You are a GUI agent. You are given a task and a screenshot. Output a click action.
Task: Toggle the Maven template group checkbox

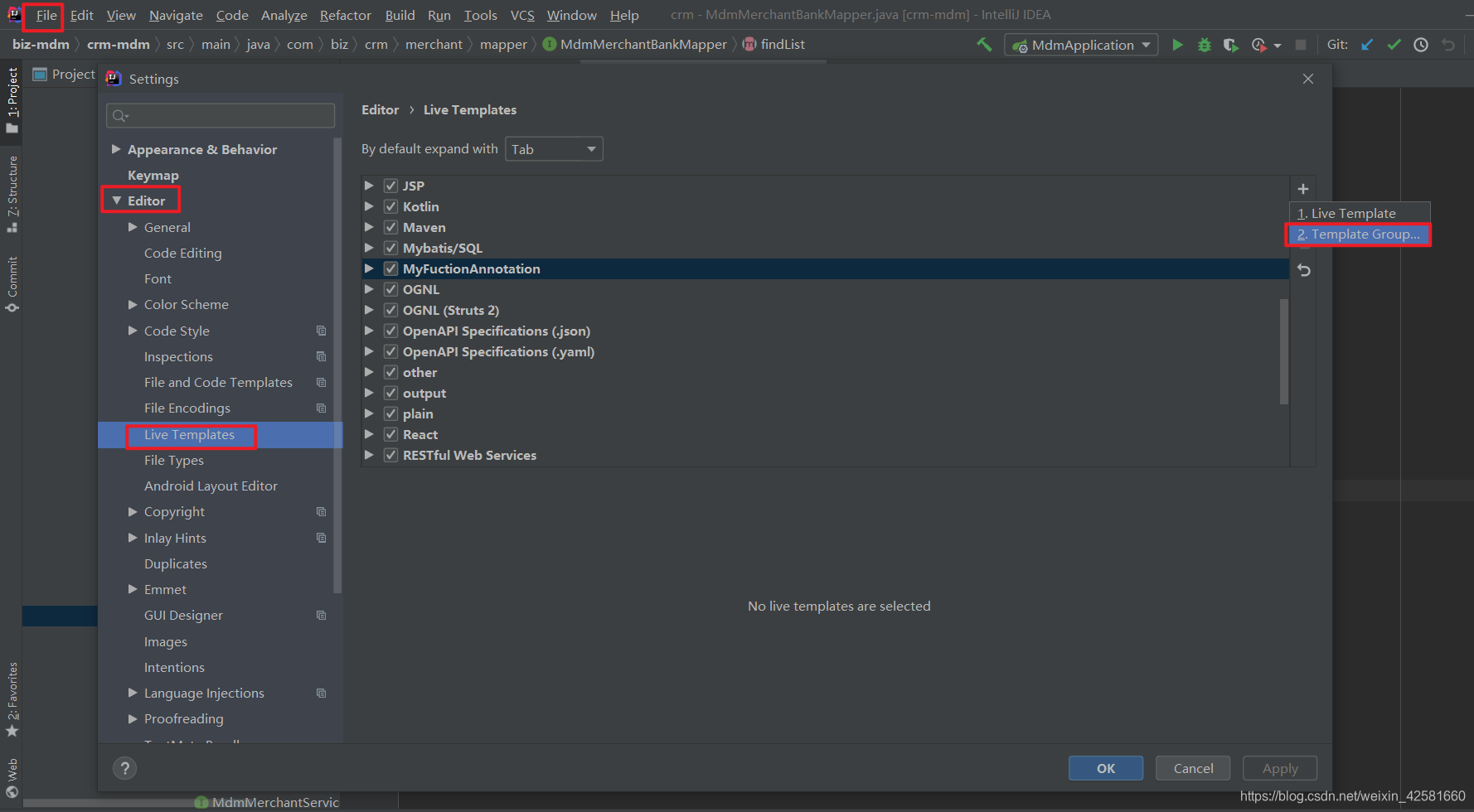tap(390, 227)
